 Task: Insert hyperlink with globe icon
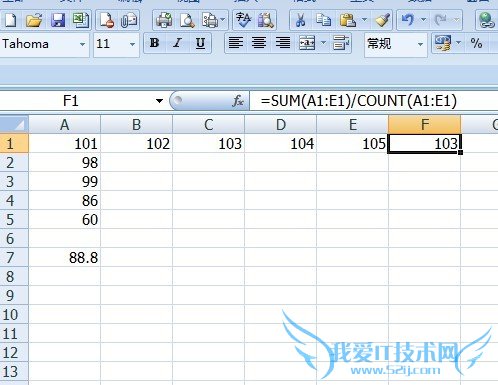click(x=486, y=20)
